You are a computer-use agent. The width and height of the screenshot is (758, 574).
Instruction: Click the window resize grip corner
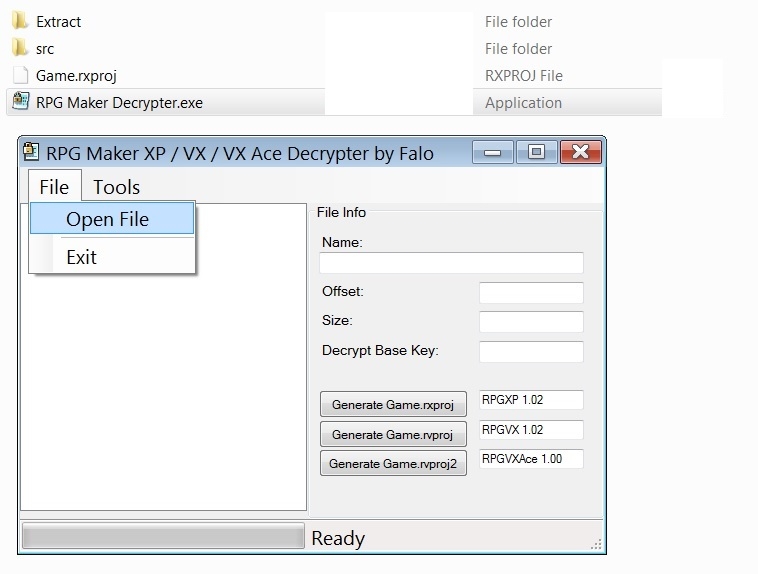coord(597,544)
